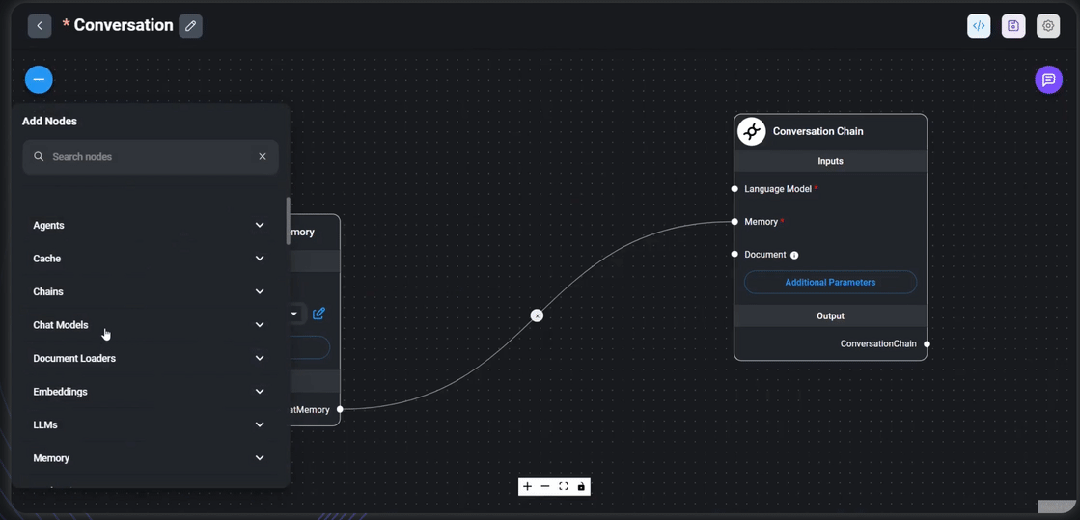The height and width of the screenshot is (520, 1080).
Task: Click the Conversation Chain node title
Action: tap(818, 131)
